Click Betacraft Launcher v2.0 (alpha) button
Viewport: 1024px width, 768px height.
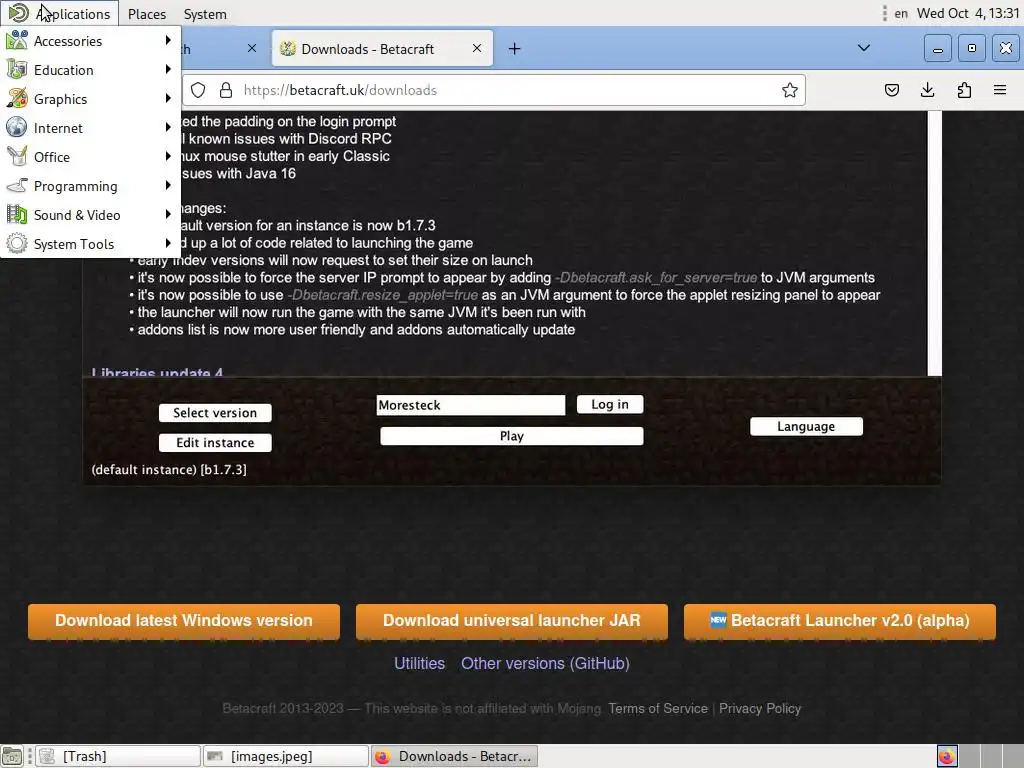(839, 621)
